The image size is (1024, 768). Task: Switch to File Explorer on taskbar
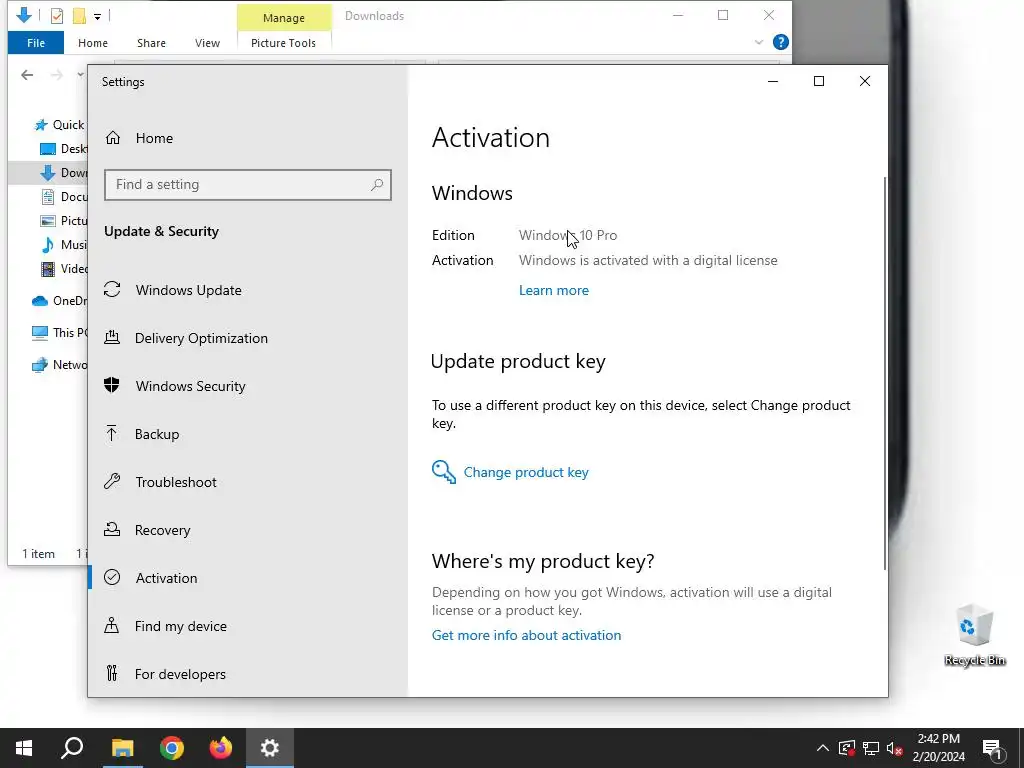coord(122,748)
